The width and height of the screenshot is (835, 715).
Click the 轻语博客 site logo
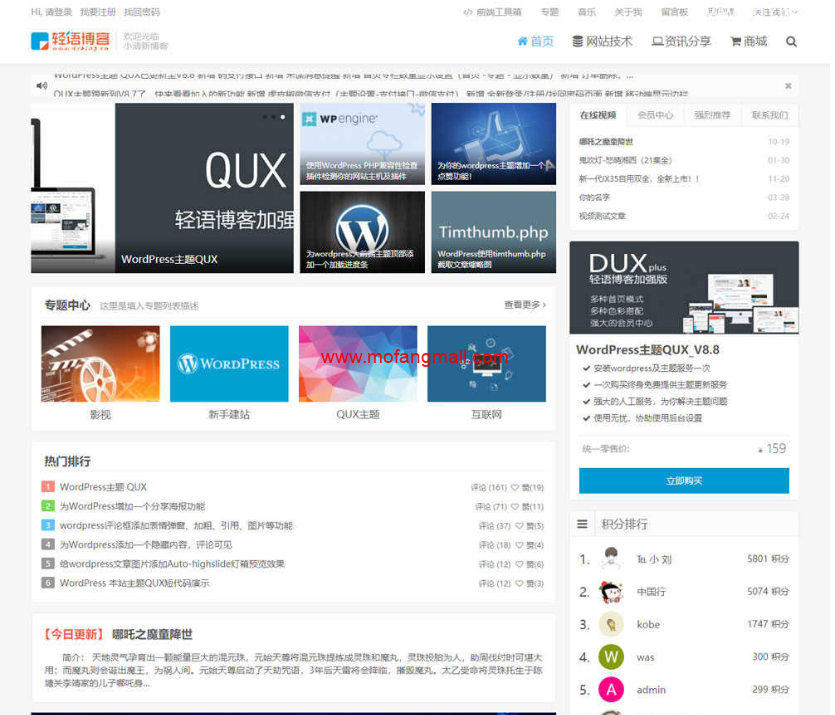[x=70, y=41]
